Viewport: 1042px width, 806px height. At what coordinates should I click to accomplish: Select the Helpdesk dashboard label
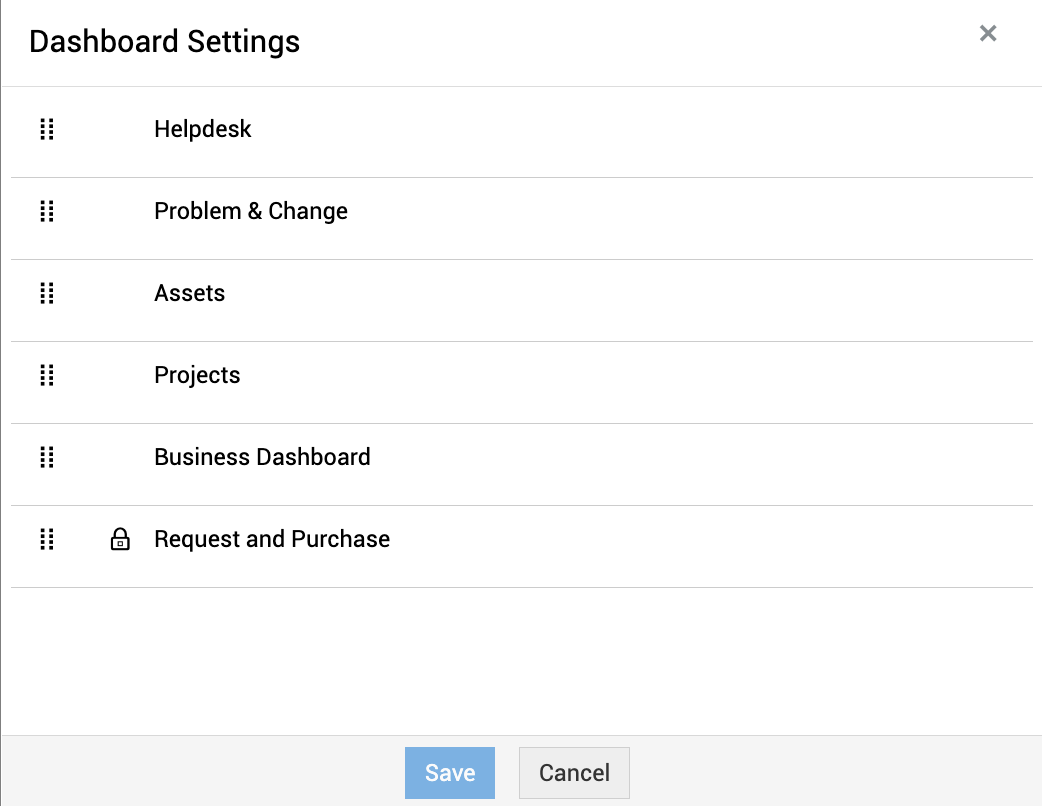[203, 129]
